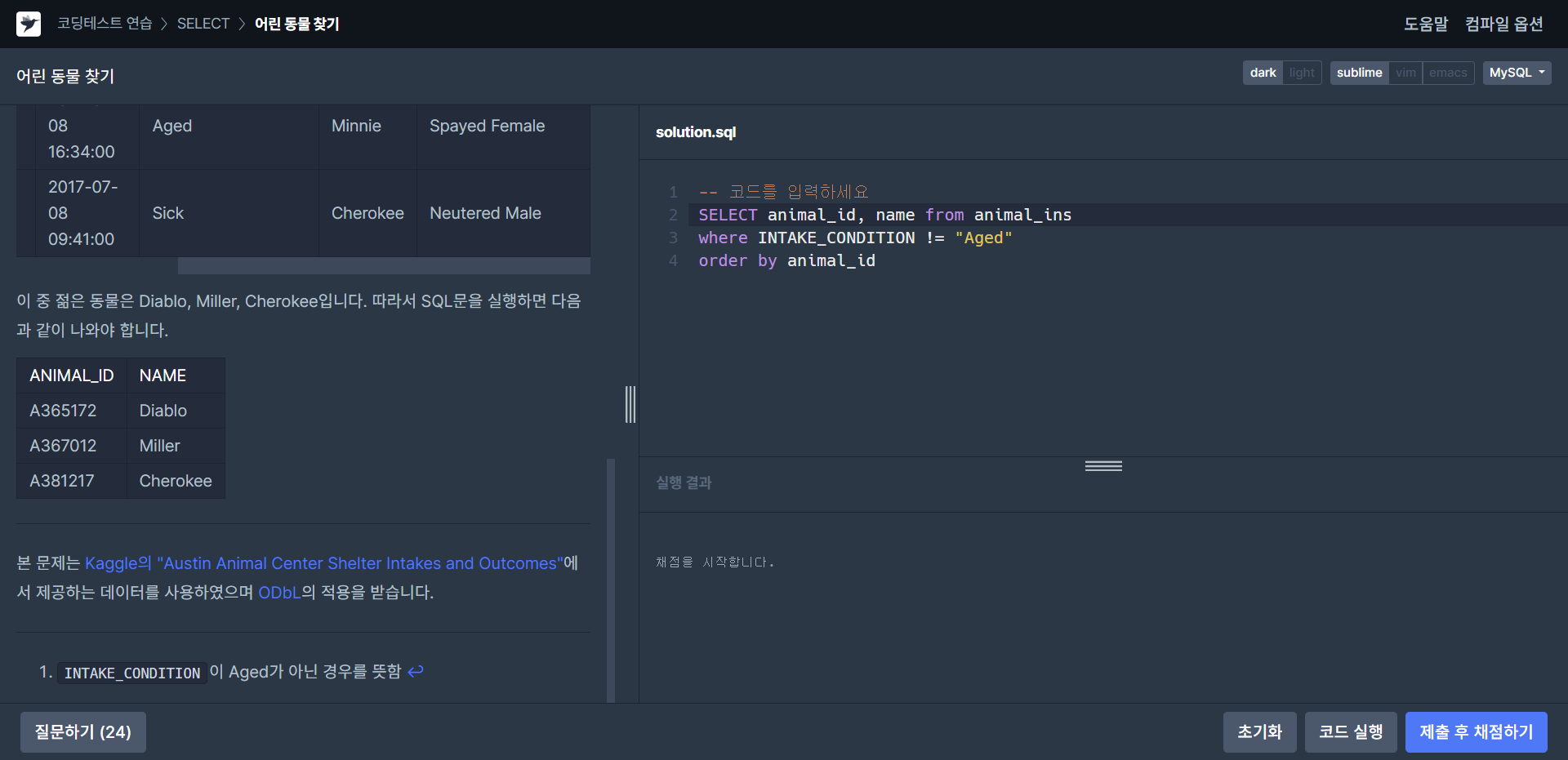This screenshot has height=760, width=1568.
Task: Click the A381217 table cell
Action: coord(72,481)
